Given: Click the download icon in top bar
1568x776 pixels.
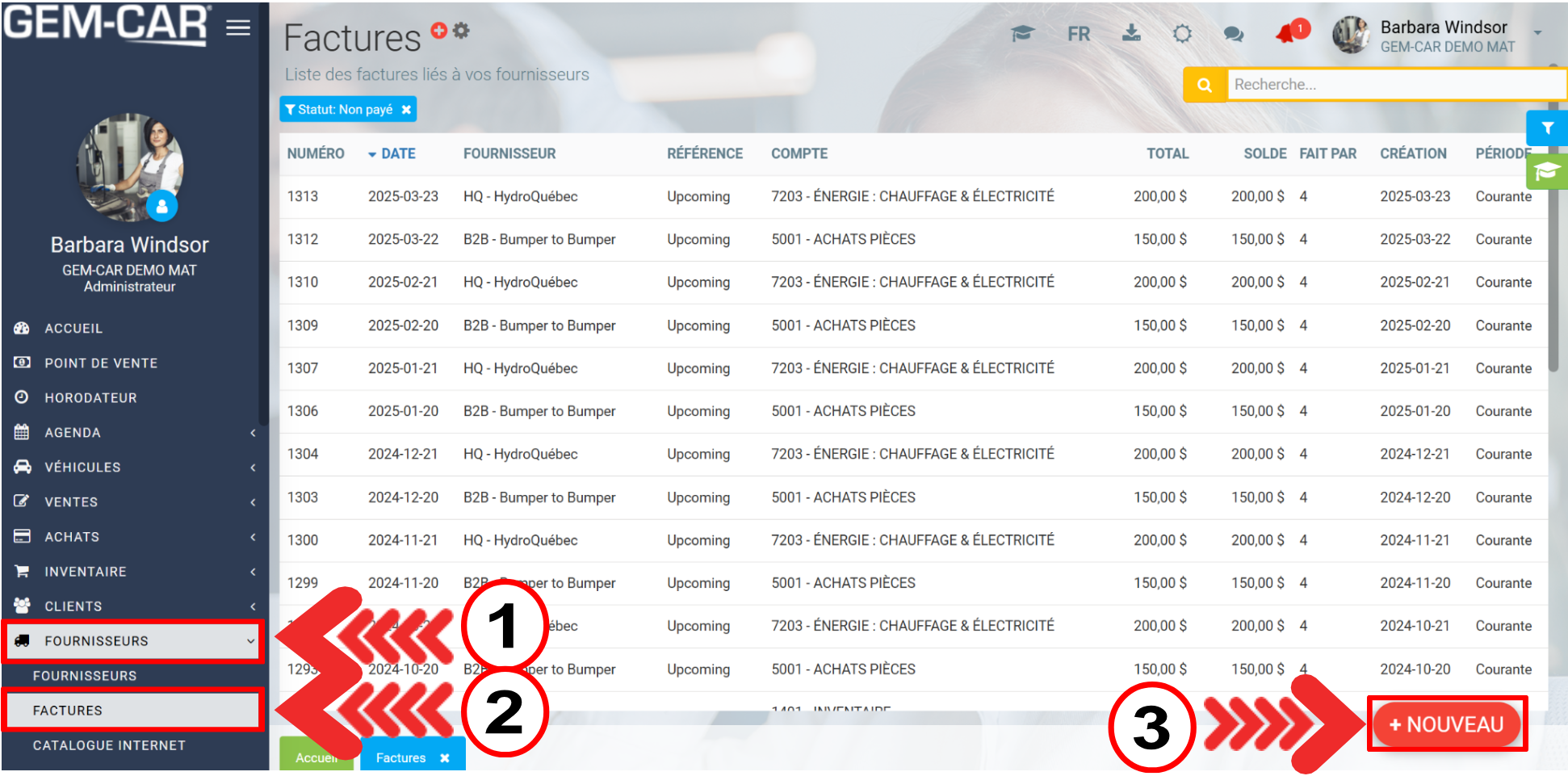Looking at the screenshot, I should [x=1131, y=34].
